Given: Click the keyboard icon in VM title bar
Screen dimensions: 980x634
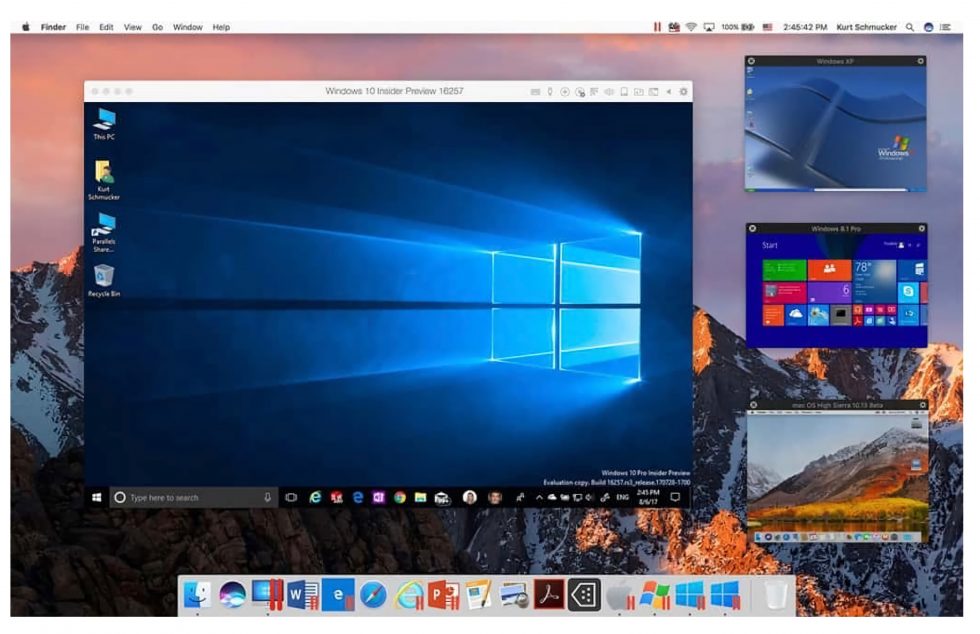Looking at the screenshot, I should point(535,92).
